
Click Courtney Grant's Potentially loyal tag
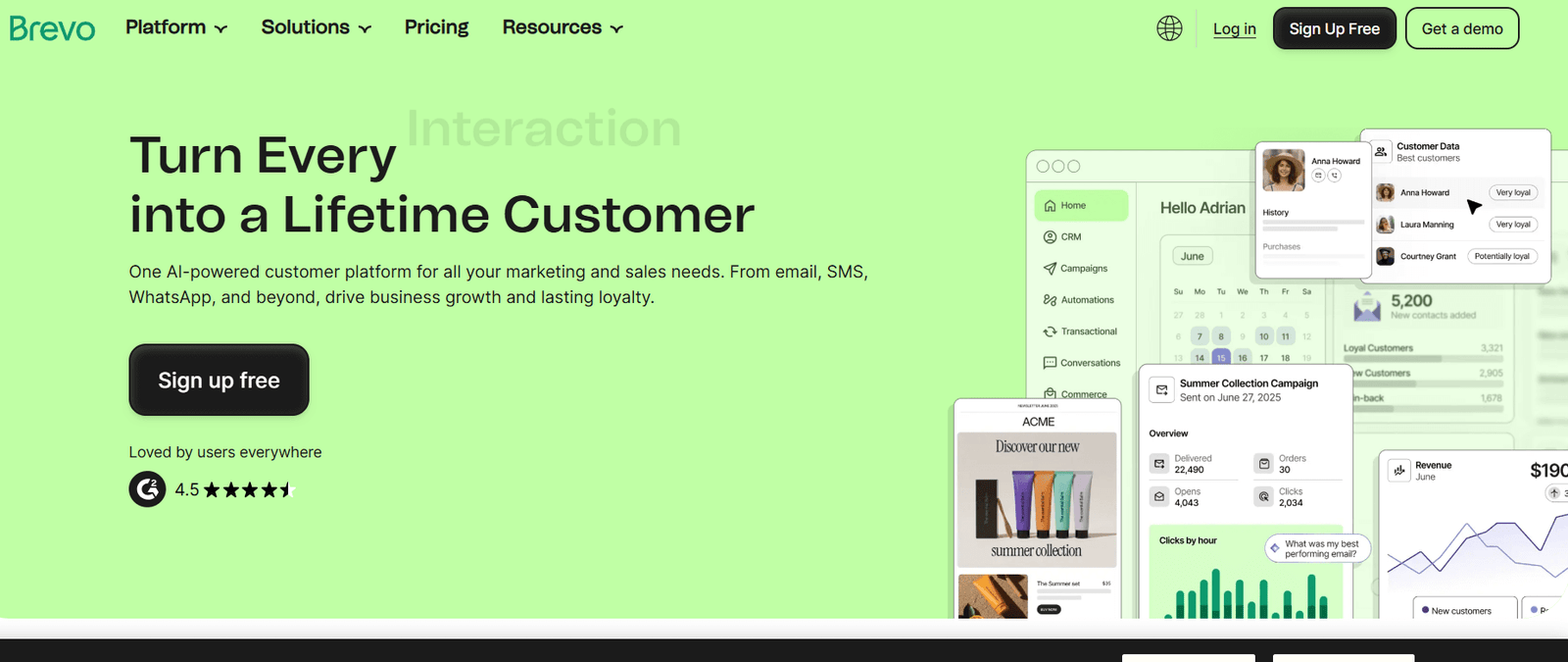pos(1501,256)
